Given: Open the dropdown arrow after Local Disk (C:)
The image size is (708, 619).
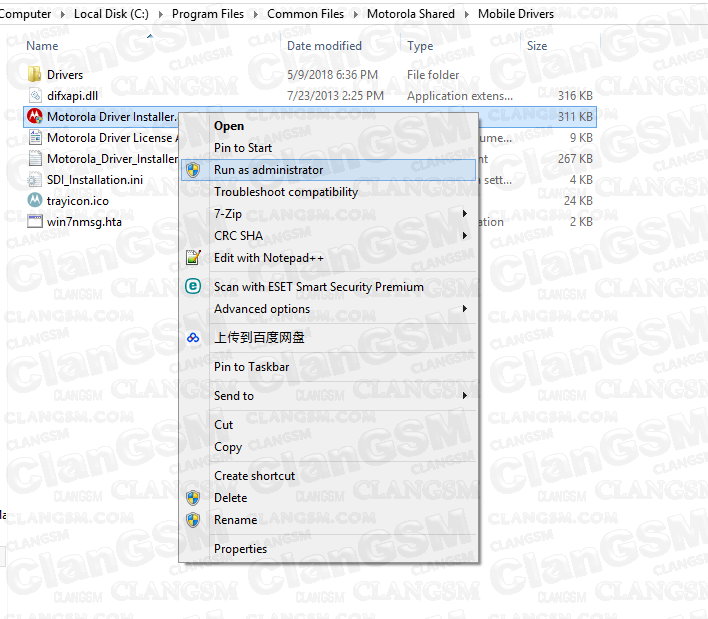Looking at the screenshot, I should coord(160,14).
